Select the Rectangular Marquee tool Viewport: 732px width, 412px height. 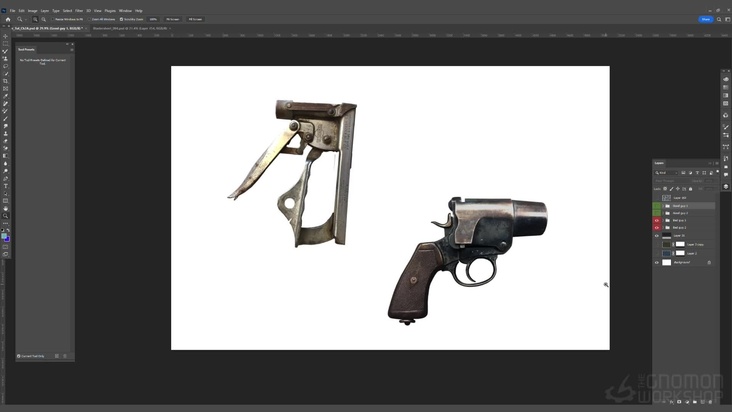tap(6, 44)
